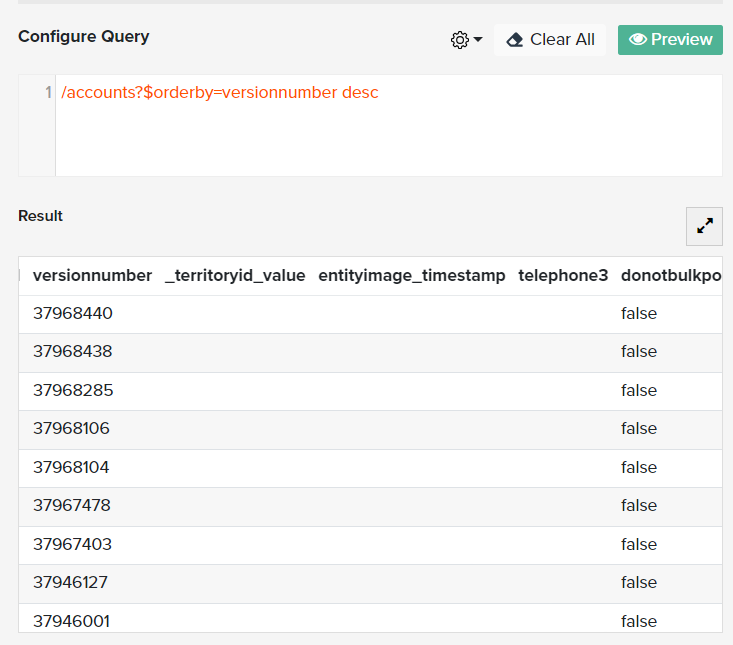Select line number 1 in query editor

48,93
